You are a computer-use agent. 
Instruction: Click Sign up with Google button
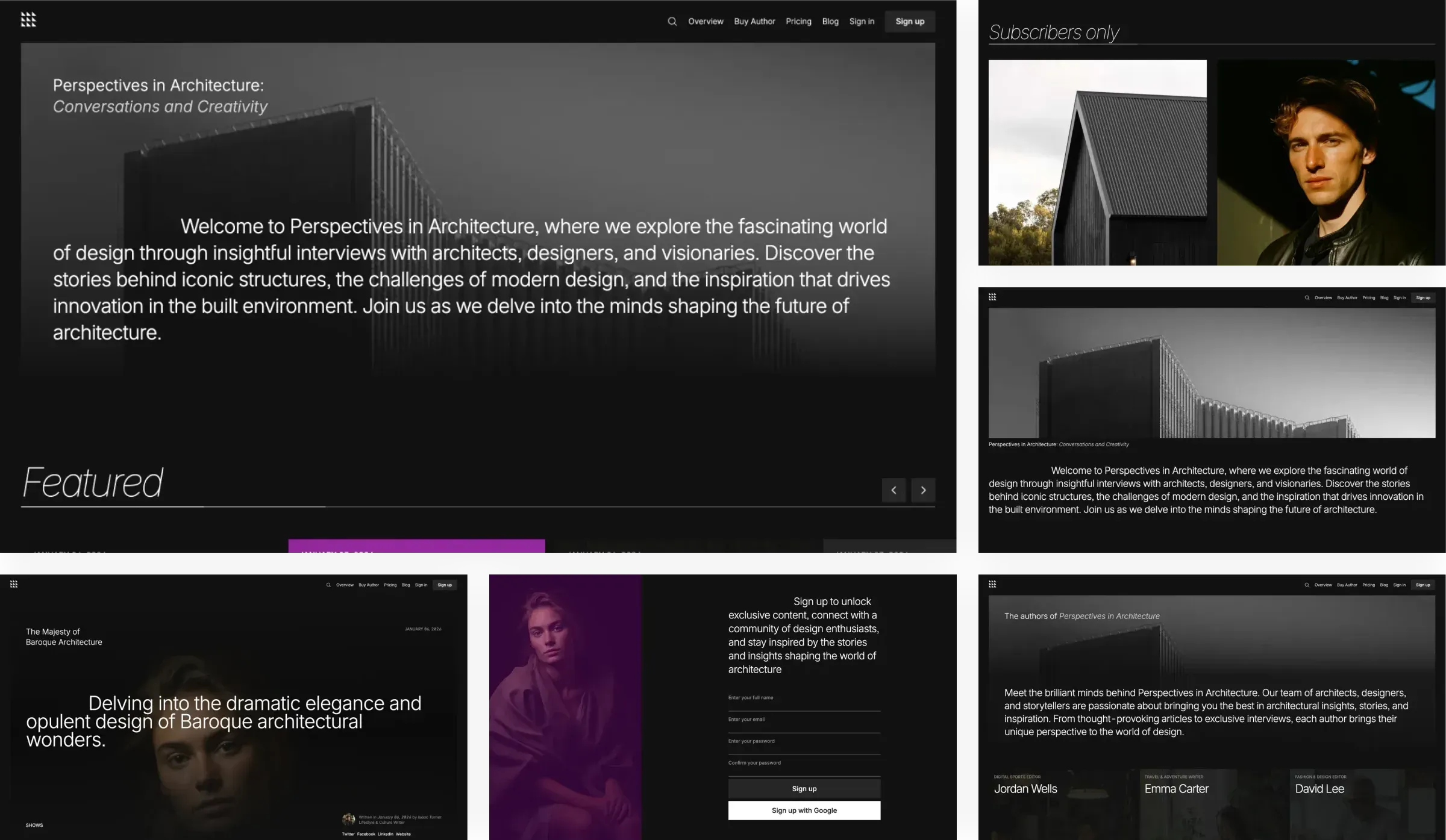(804, 810)
